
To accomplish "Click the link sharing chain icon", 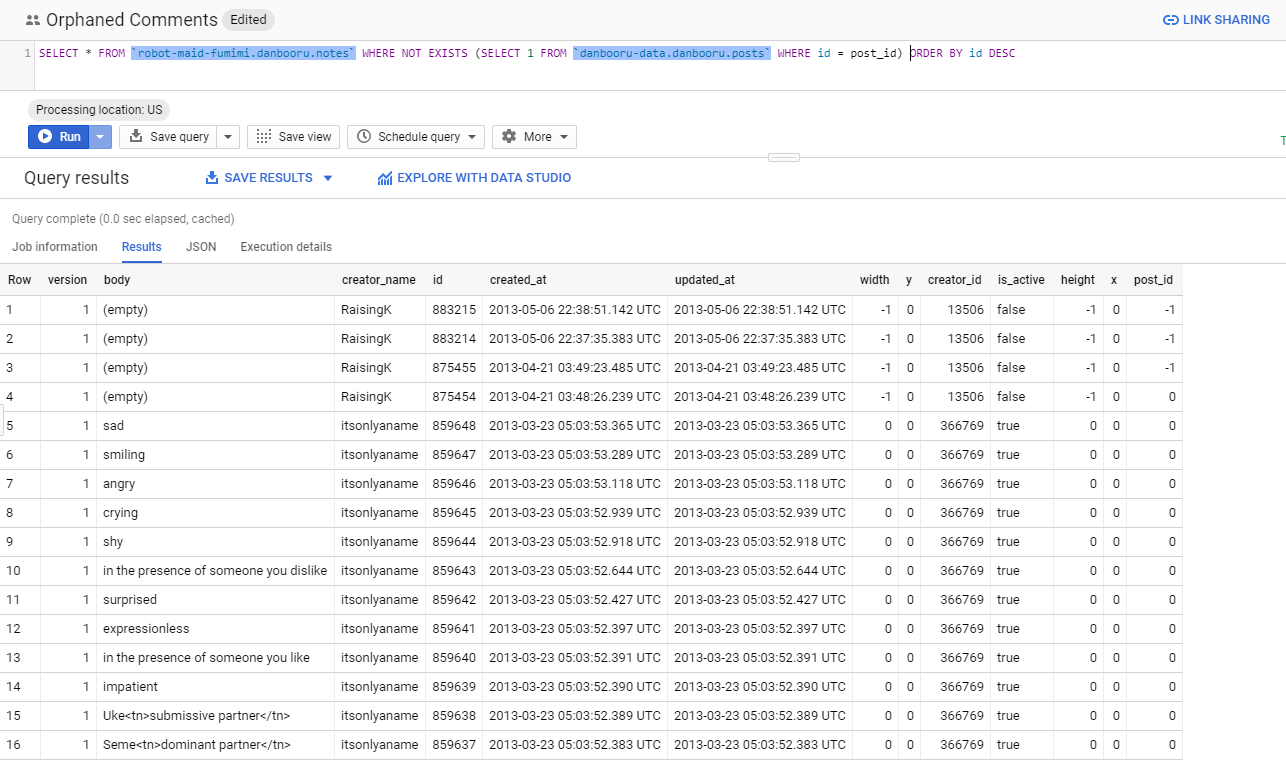I will tap(1169, 19).
